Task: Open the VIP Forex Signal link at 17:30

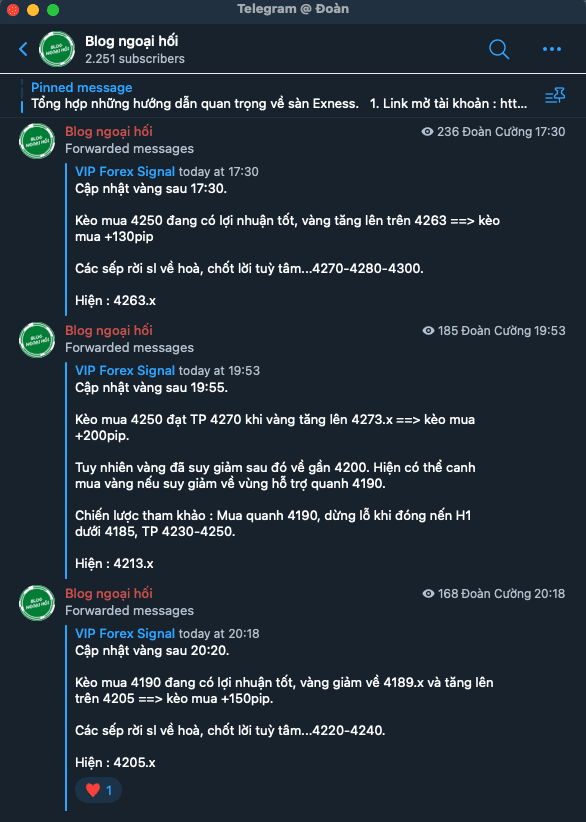Action: [124, 171]
